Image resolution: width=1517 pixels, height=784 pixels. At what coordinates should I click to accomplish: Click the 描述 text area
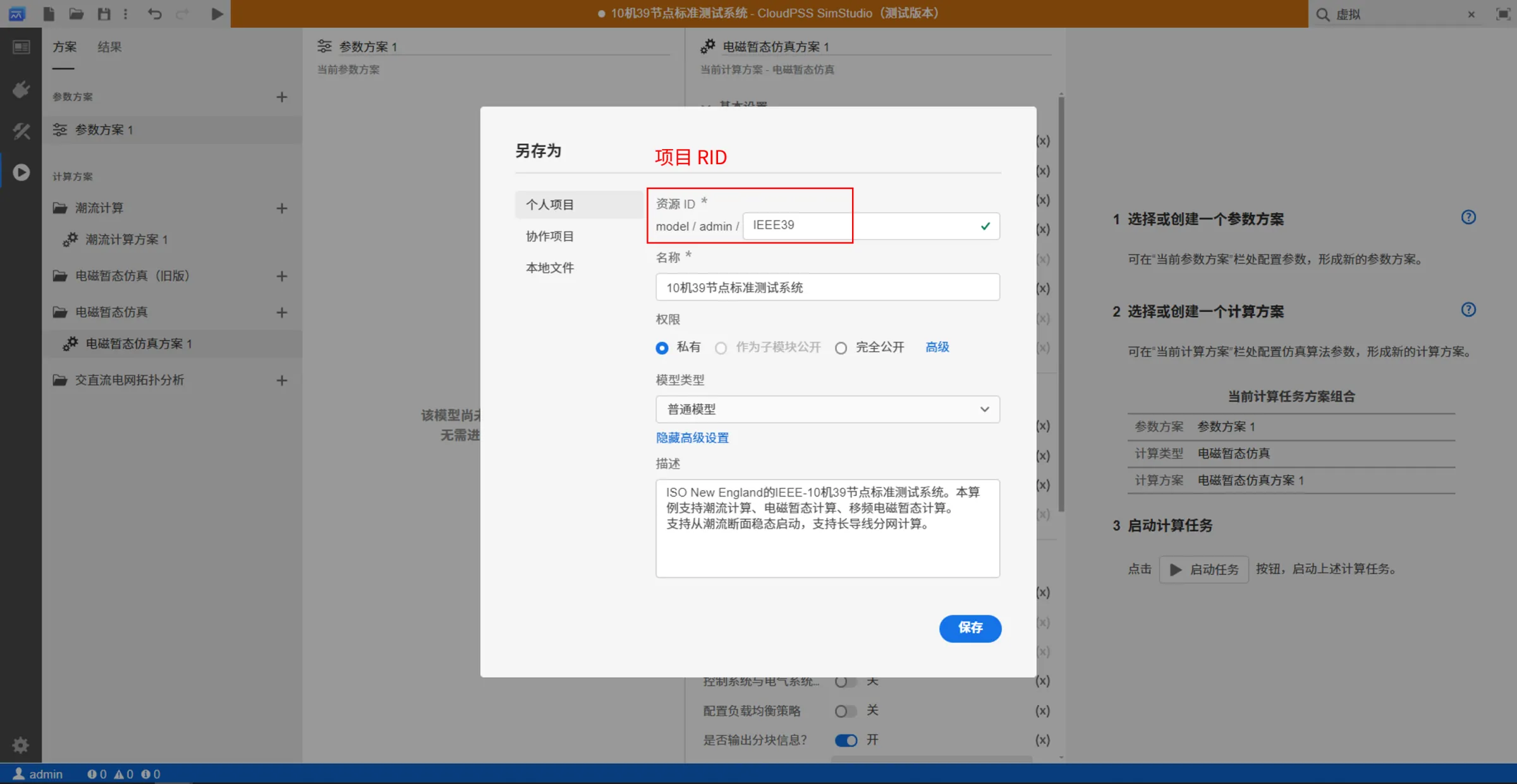pos(827,529)
